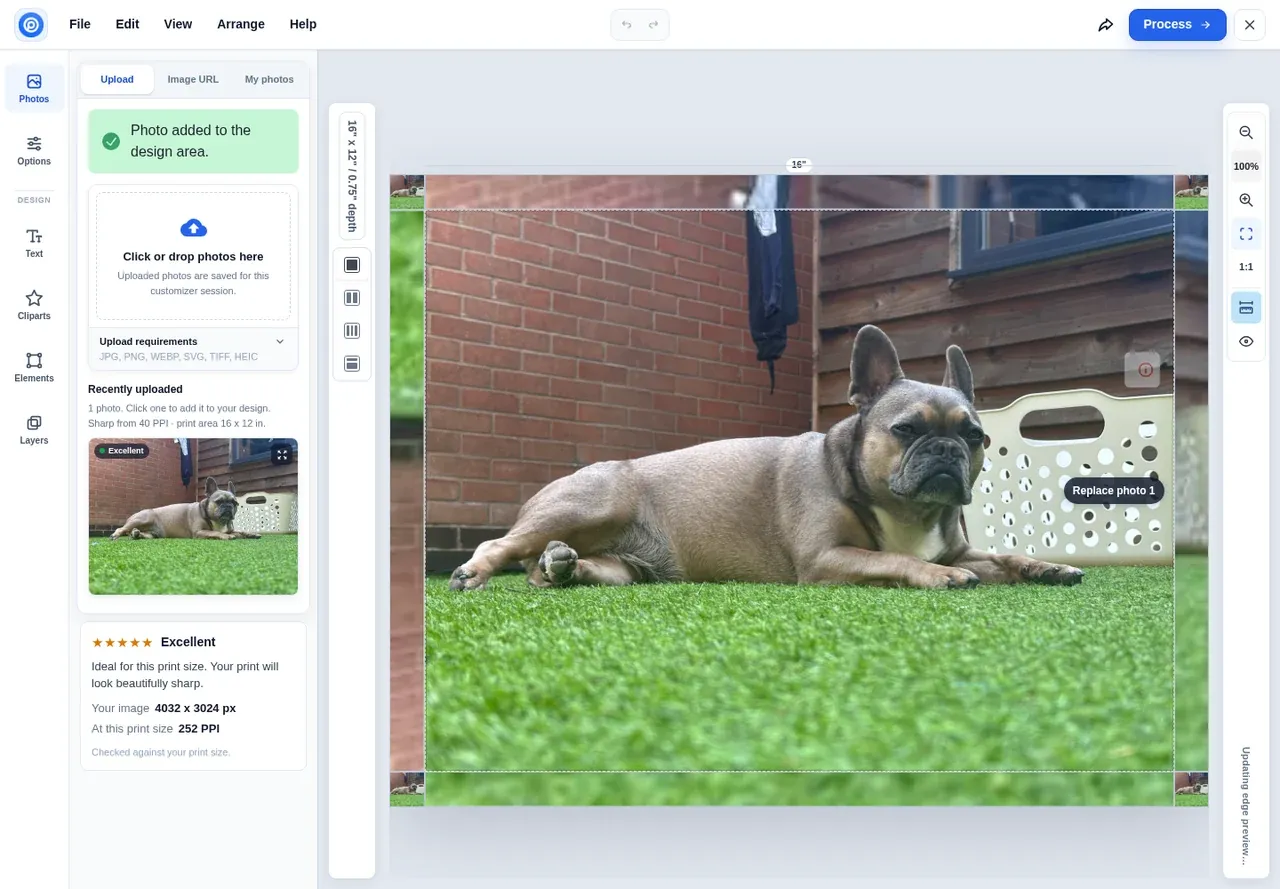Click the 'Updating edge preview...' status text
Viewport: 1280px width, 889px height.
(1245, 806)
